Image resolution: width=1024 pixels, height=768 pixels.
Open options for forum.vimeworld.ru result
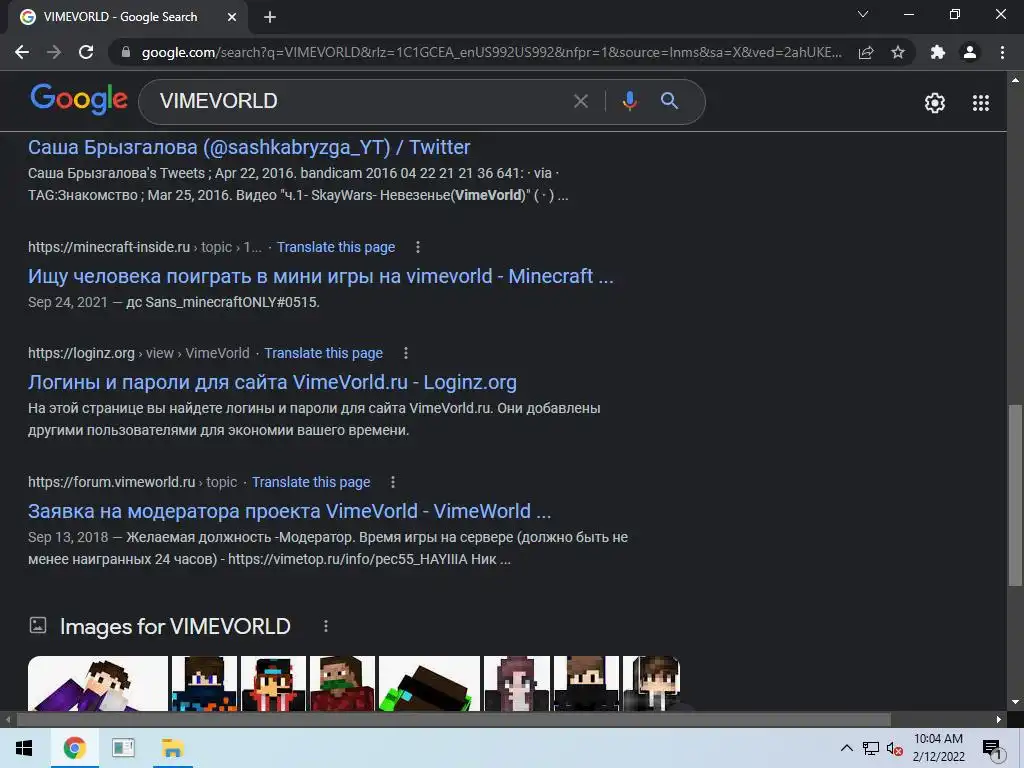click(392, 482)
